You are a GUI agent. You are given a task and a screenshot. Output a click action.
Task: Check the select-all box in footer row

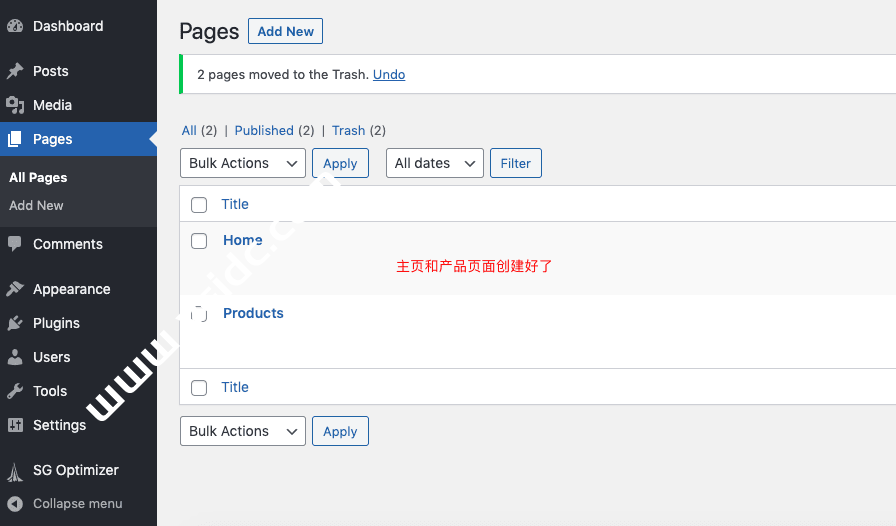199,388
